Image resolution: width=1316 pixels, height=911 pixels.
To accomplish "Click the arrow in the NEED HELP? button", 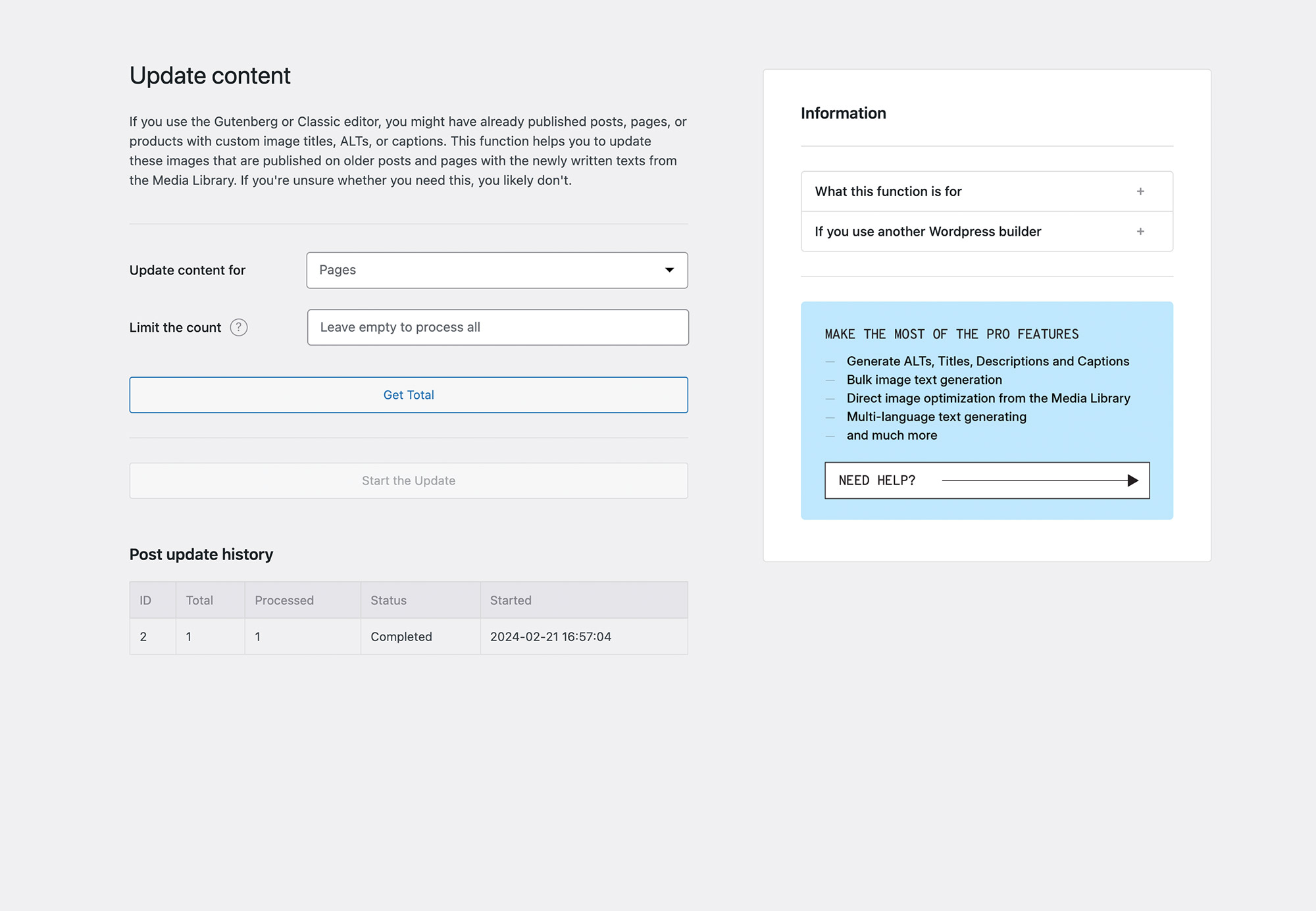I will tap(1040, 481).
